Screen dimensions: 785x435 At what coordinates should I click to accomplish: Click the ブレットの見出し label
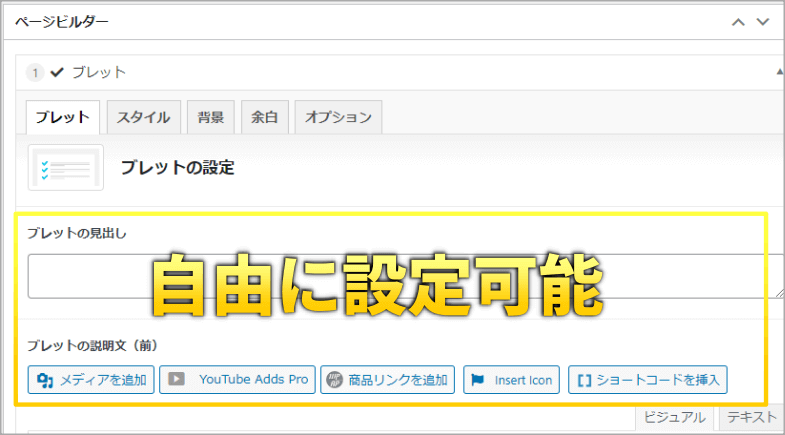click(x=77, y=233)
